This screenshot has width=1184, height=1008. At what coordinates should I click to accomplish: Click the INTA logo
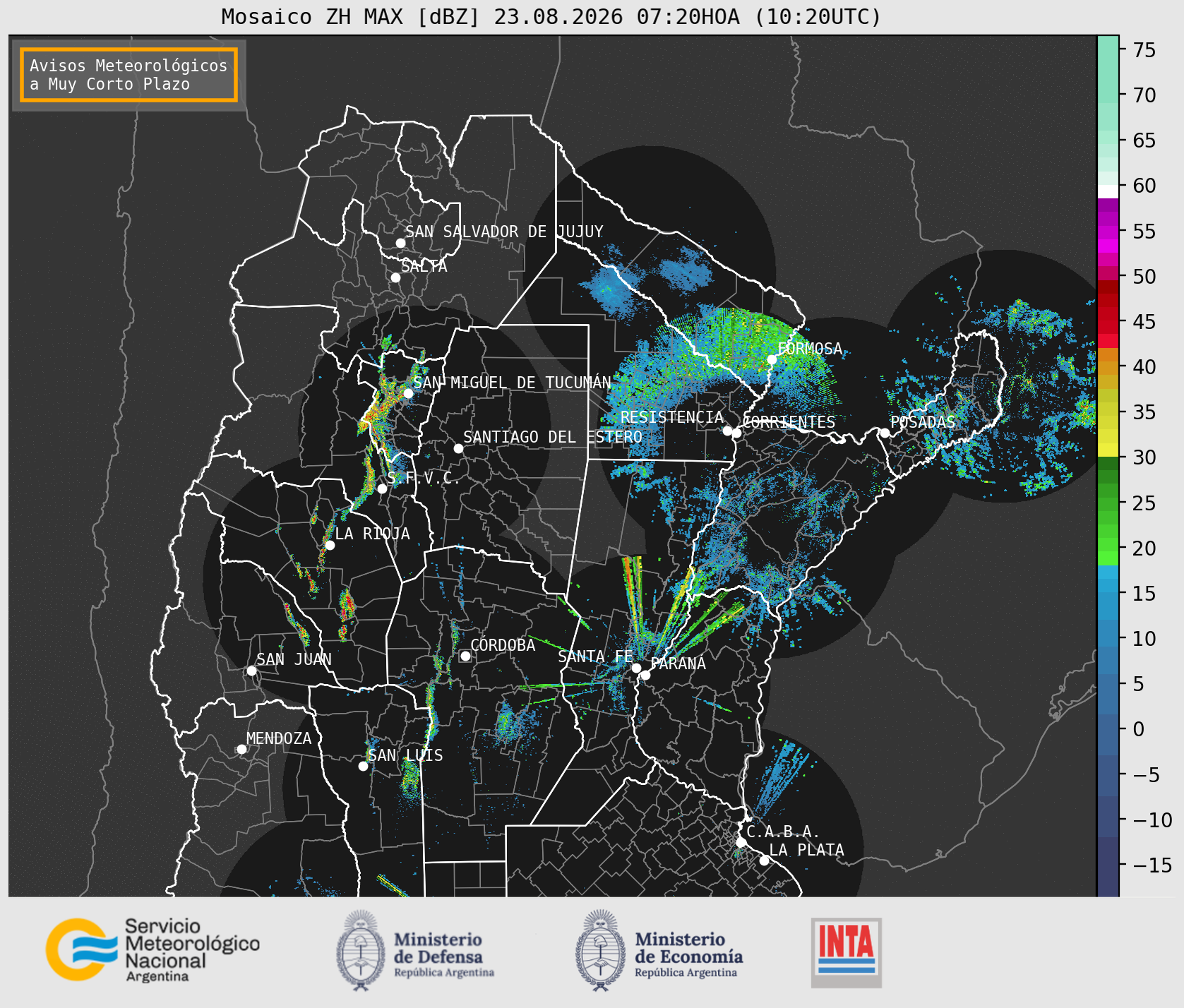846,952
